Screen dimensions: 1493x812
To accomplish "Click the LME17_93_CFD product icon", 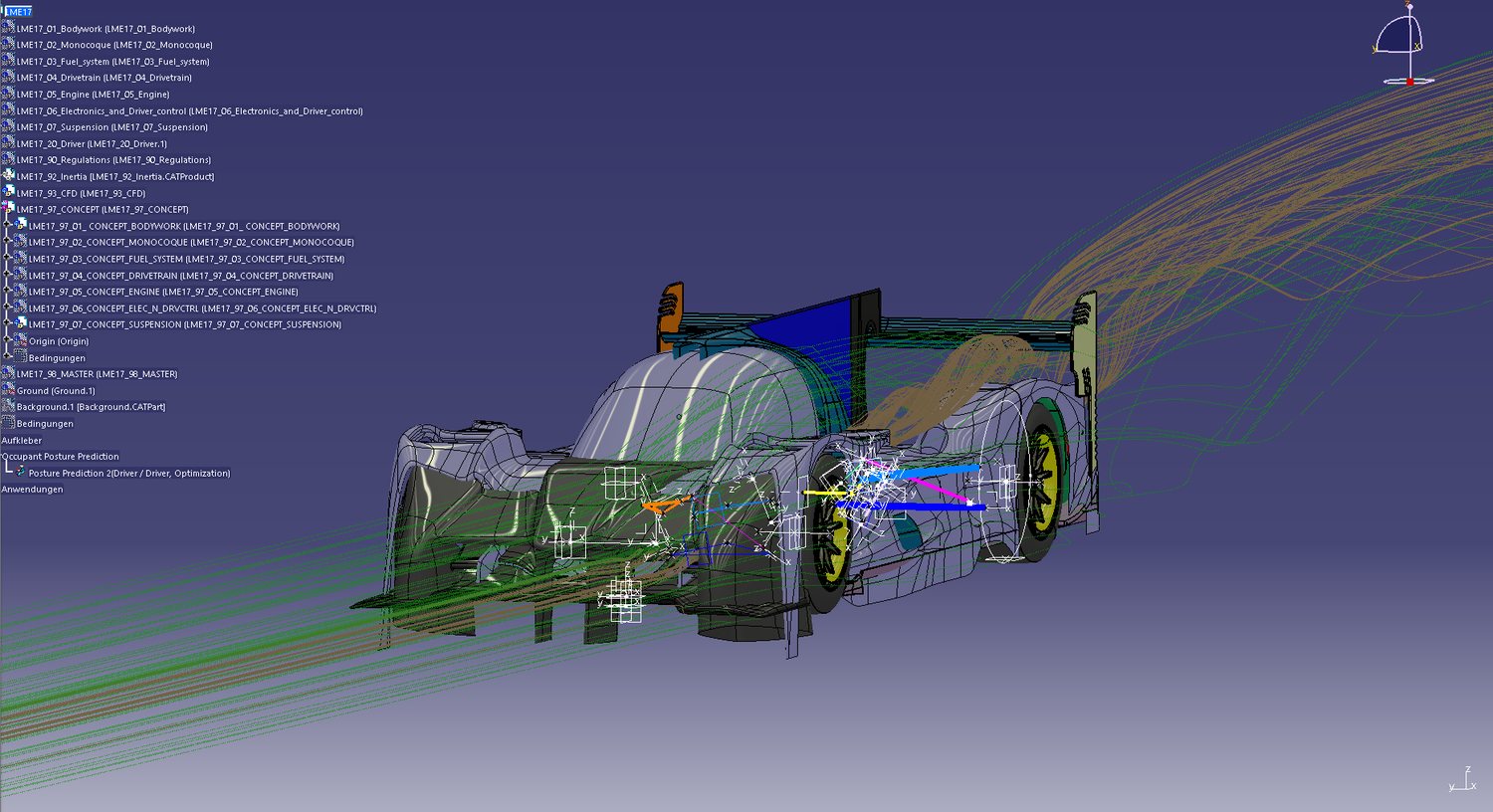I will [8, 192].
